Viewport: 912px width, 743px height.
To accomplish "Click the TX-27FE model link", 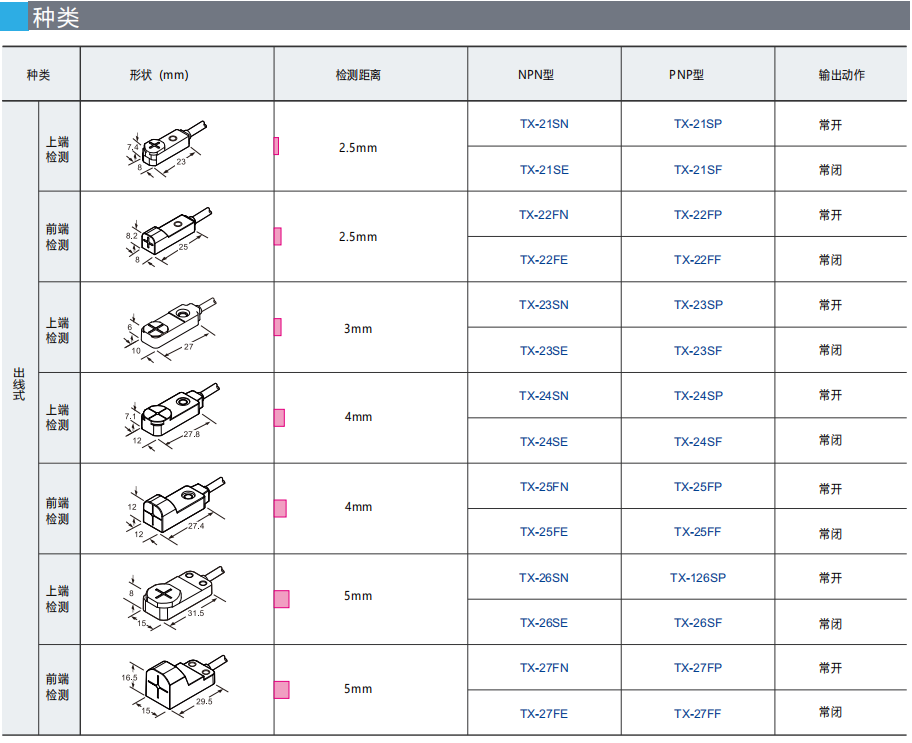I will 543,714.
